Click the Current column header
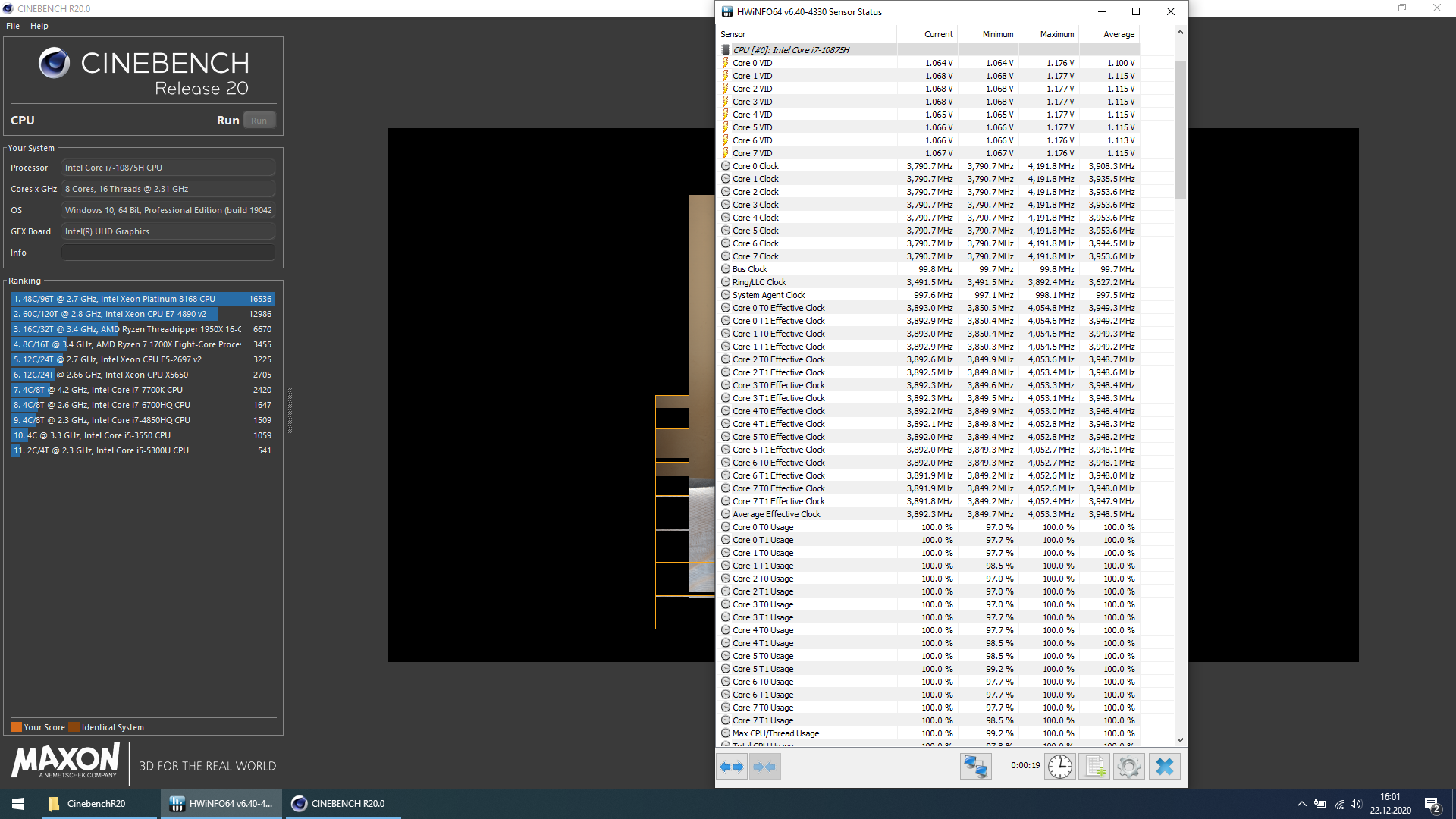The image size is (1456, 819). pos(927,34)
